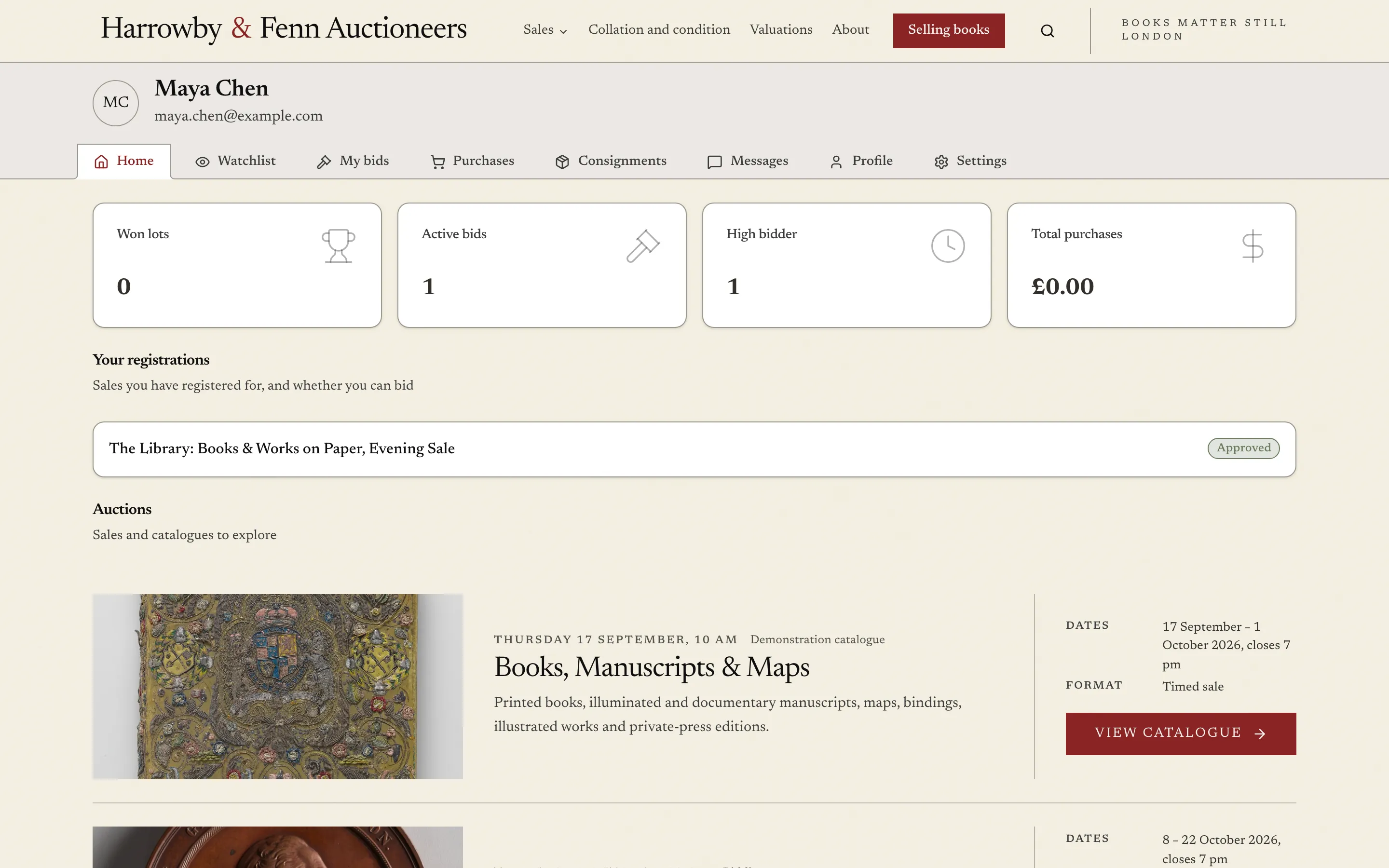Click the Profile person icon
Viewport: 1389px width, 868px height.
point(836,162)
